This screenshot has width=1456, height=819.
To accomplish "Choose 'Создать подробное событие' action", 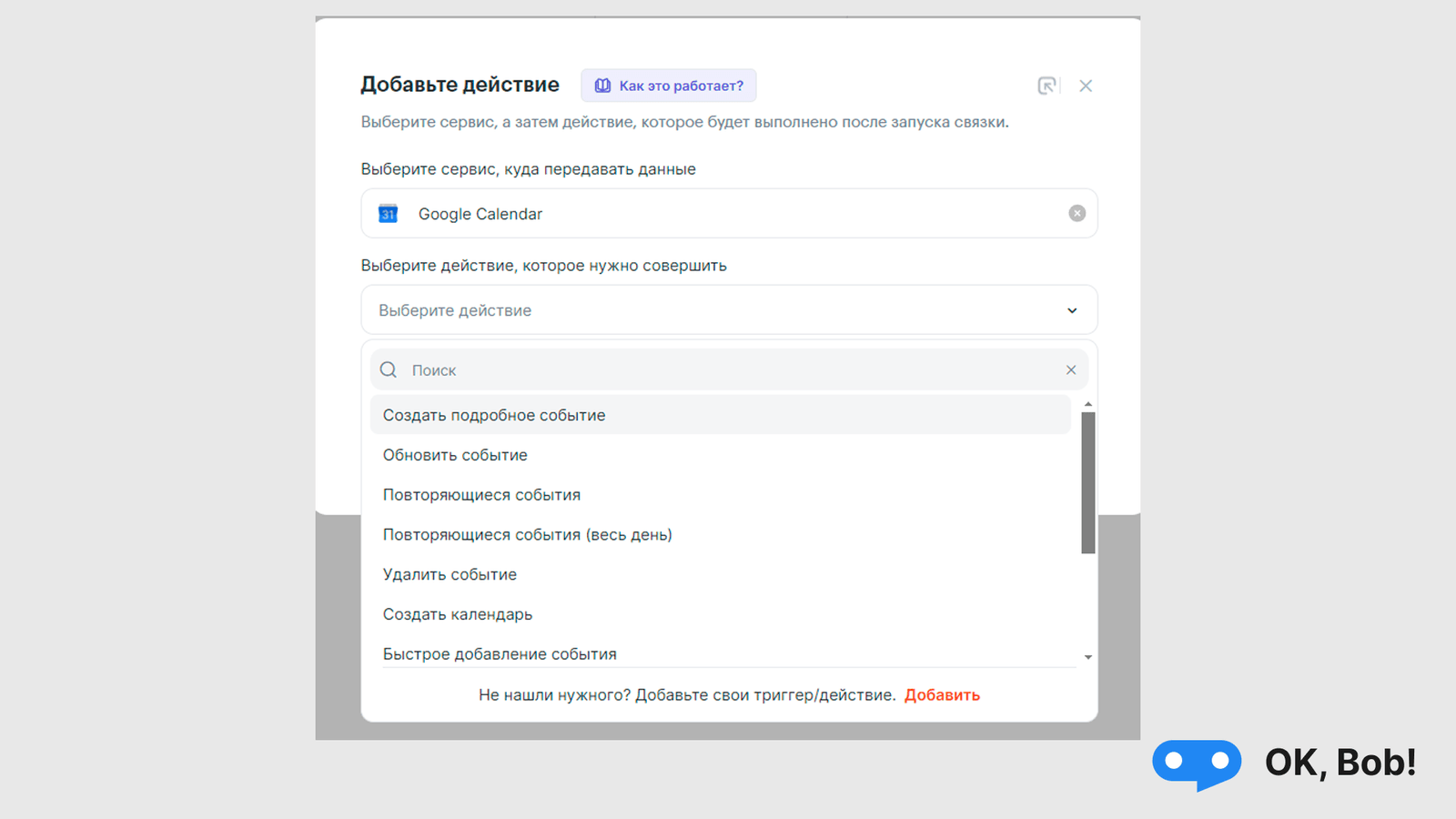I will 493,414.
